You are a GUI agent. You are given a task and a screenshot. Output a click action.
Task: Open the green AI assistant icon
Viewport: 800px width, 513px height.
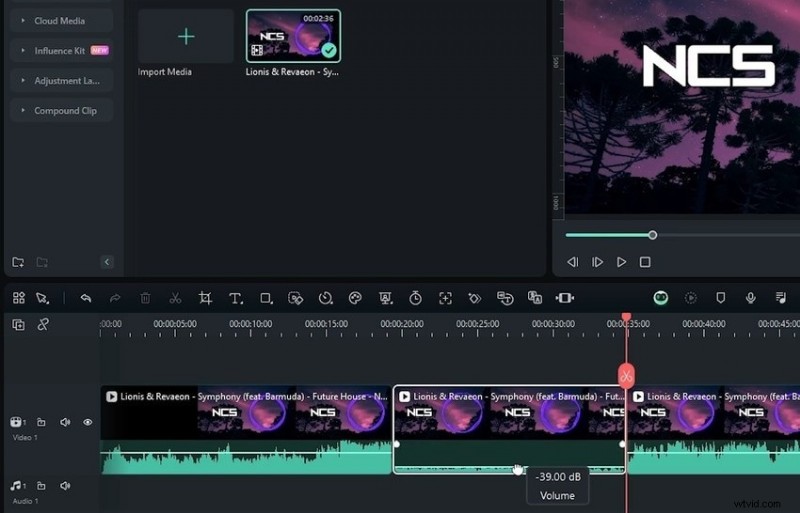click(661, 298)
